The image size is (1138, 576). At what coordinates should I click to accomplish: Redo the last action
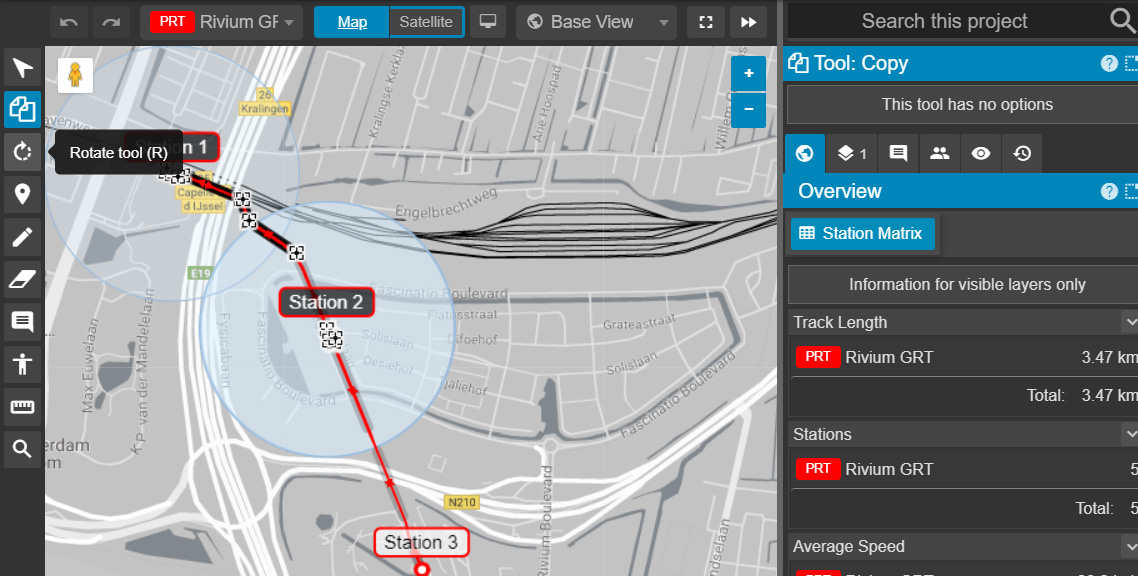point(111,22)
